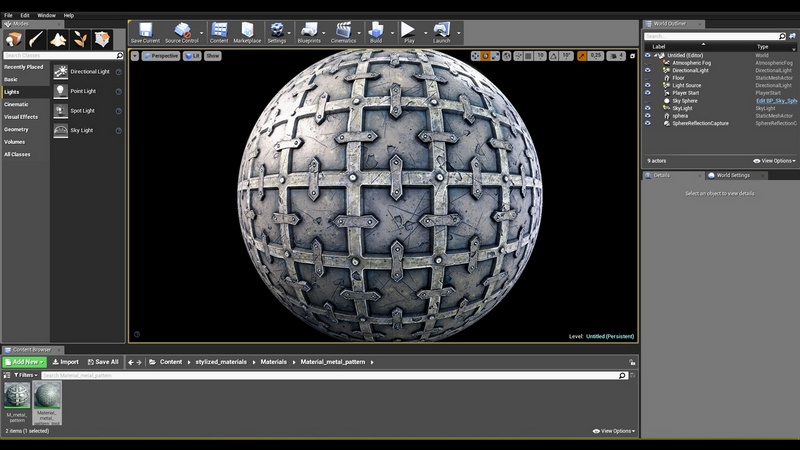The height and width of the screenshot is (450, 800).
Task: Select the Foliage mode icon
Action: click(79, 39)
